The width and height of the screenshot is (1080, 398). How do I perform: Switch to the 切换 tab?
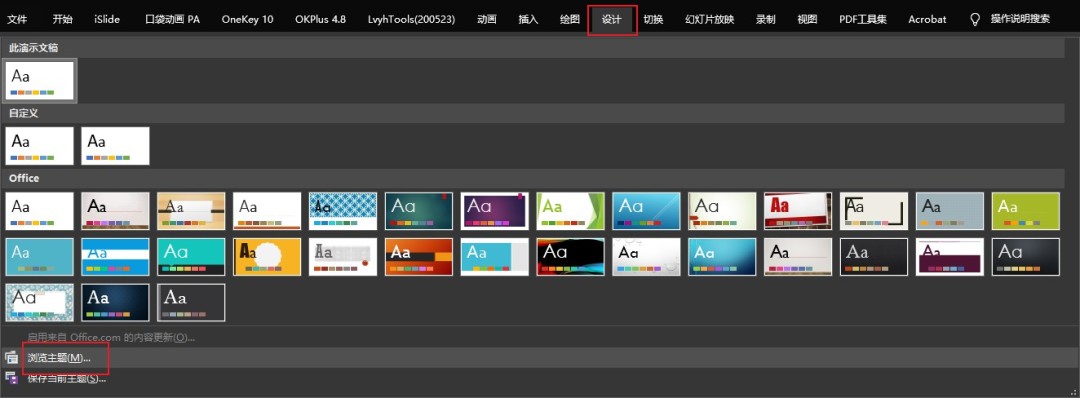tap(653, 19)
